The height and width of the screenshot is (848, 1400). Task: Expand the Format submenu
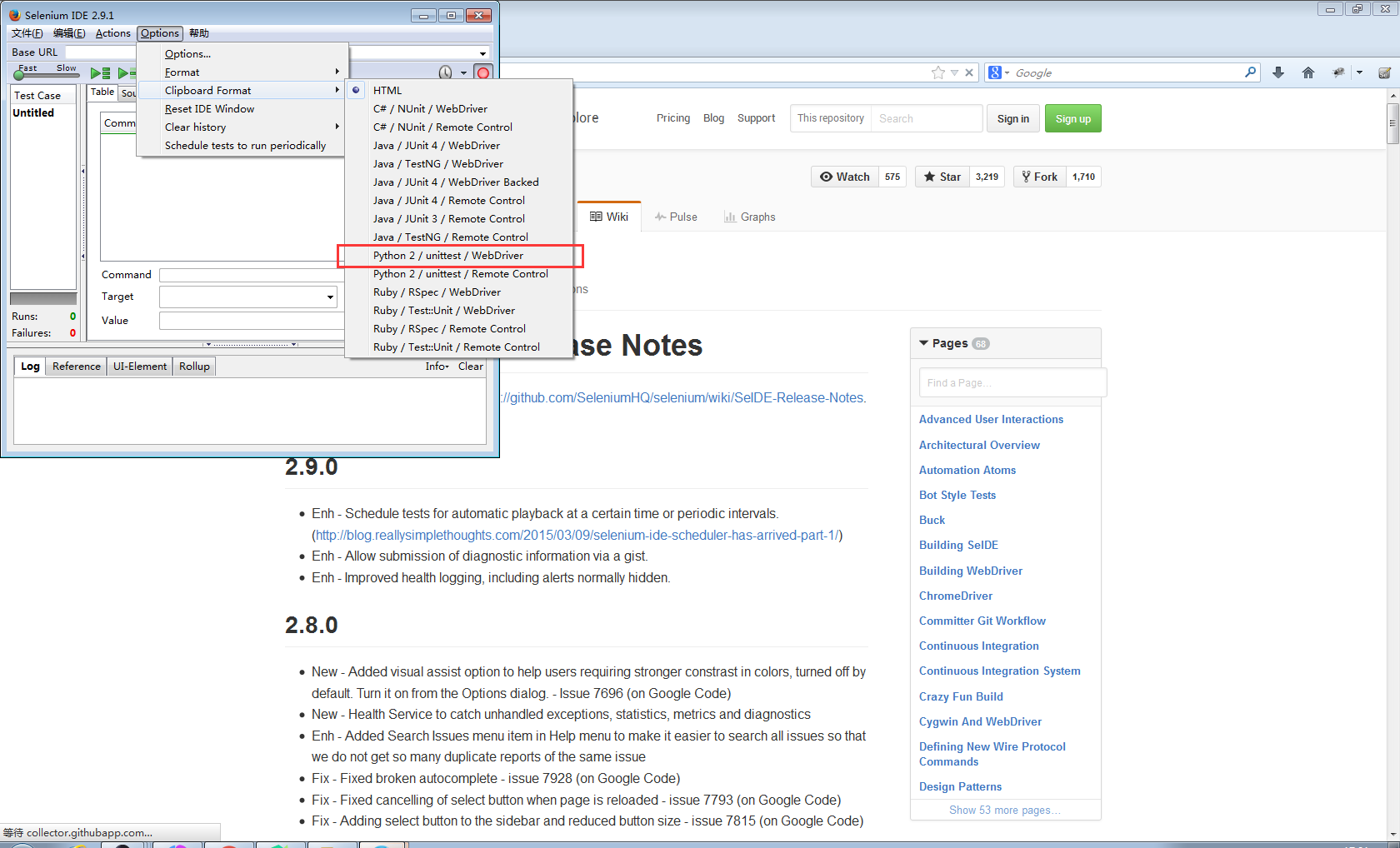pyautogui.click(x=242, y=72)
